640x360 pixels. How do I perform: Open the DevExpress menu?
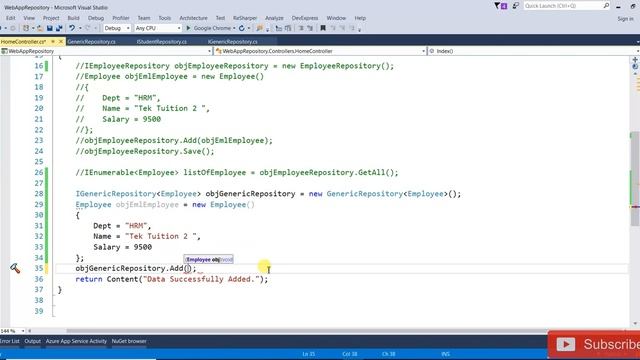305,18
